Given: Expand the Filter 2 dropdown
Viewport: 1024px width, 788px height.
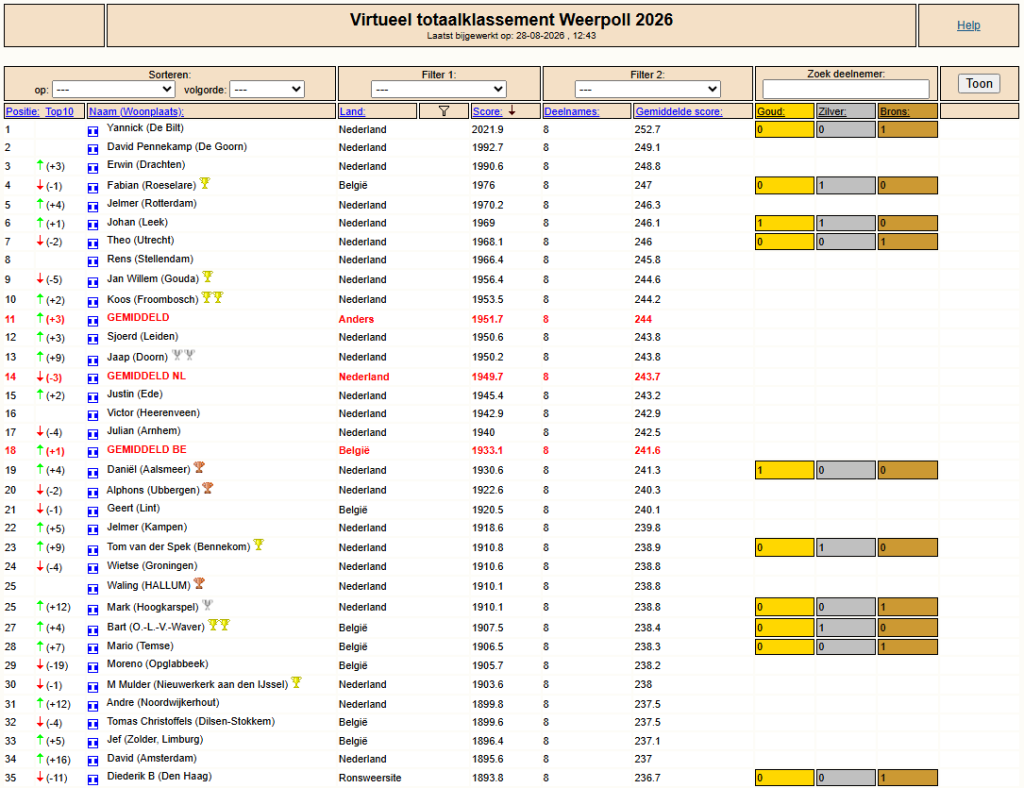Looking at the screenshot, I should click(x=648, y=89).
